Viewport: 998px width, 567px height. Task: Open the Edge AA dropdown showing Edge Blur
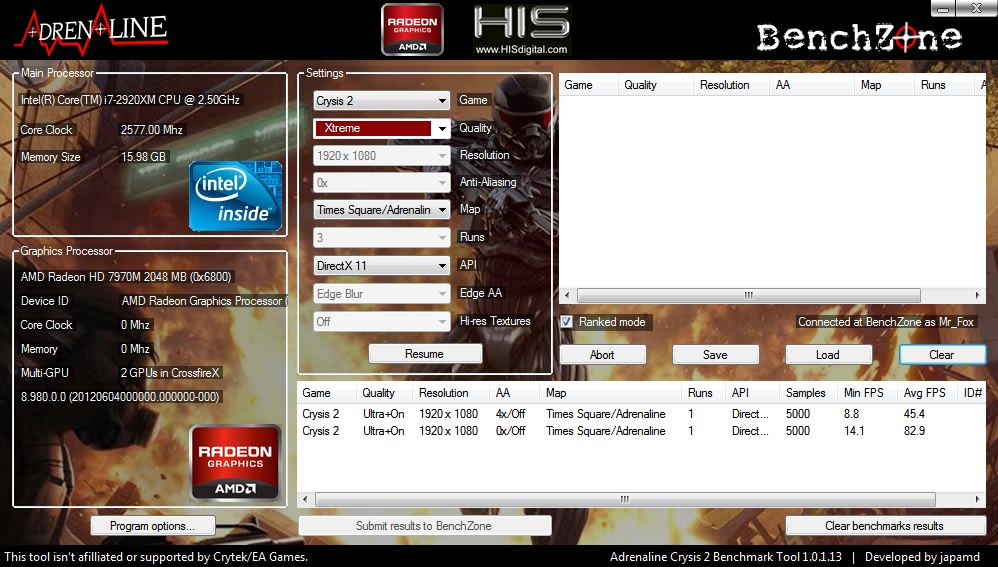382,293
